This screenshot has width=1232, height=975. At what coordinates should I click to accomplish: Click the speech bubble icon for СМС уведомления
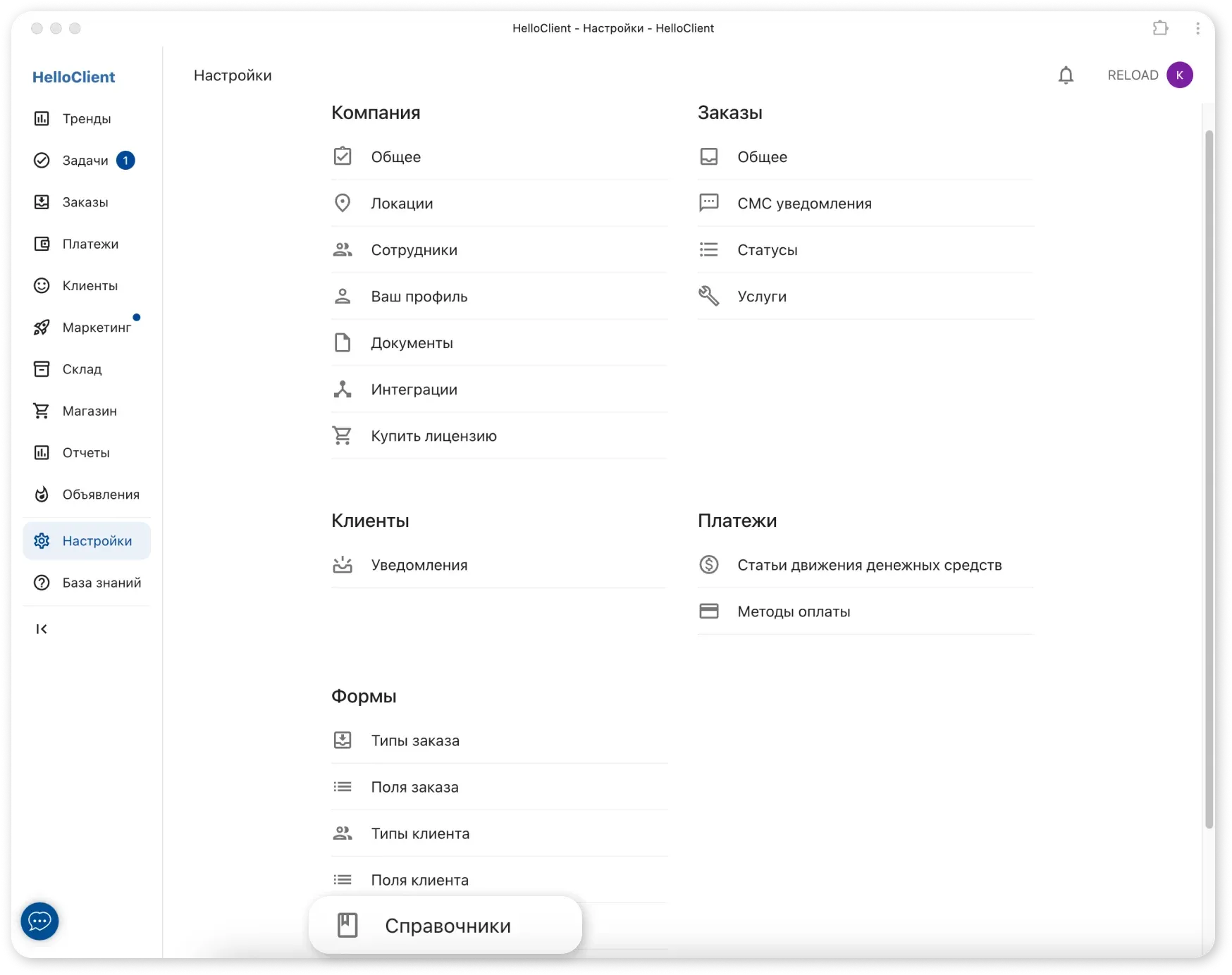(708, 203)
